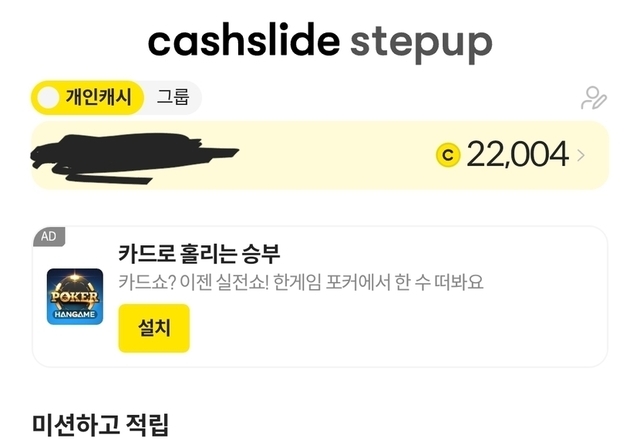Tap the ad description about 한게임 포커

point(300,282)
